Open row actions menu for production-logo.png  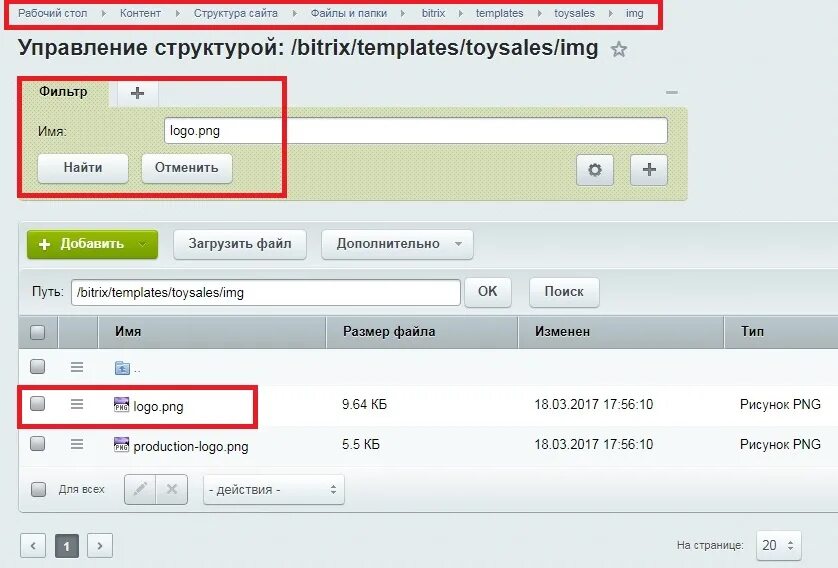(x=77, y=444)
